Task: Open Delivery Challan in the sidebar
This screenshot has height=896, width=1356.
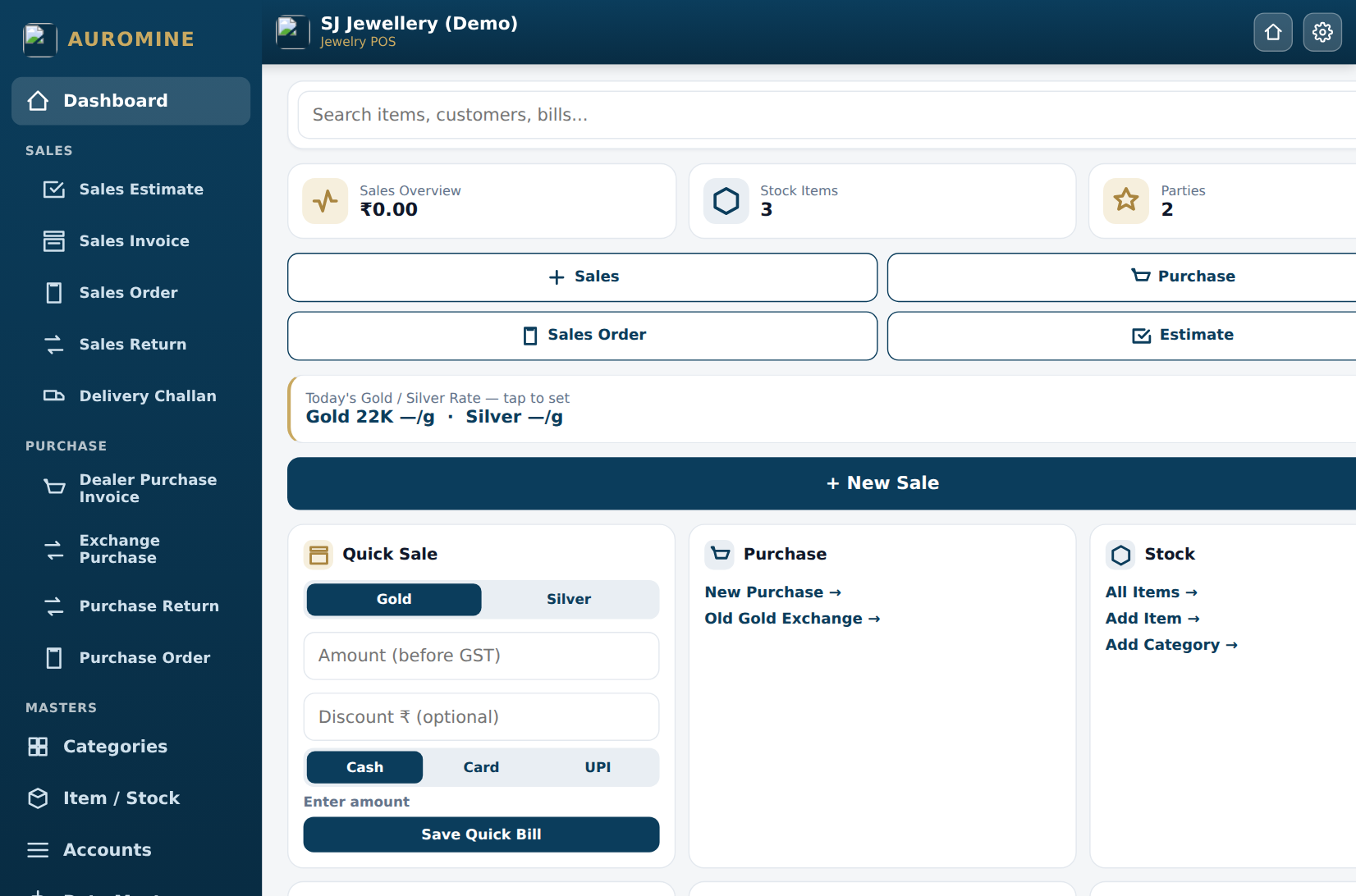Action: [x=131, y=396]
